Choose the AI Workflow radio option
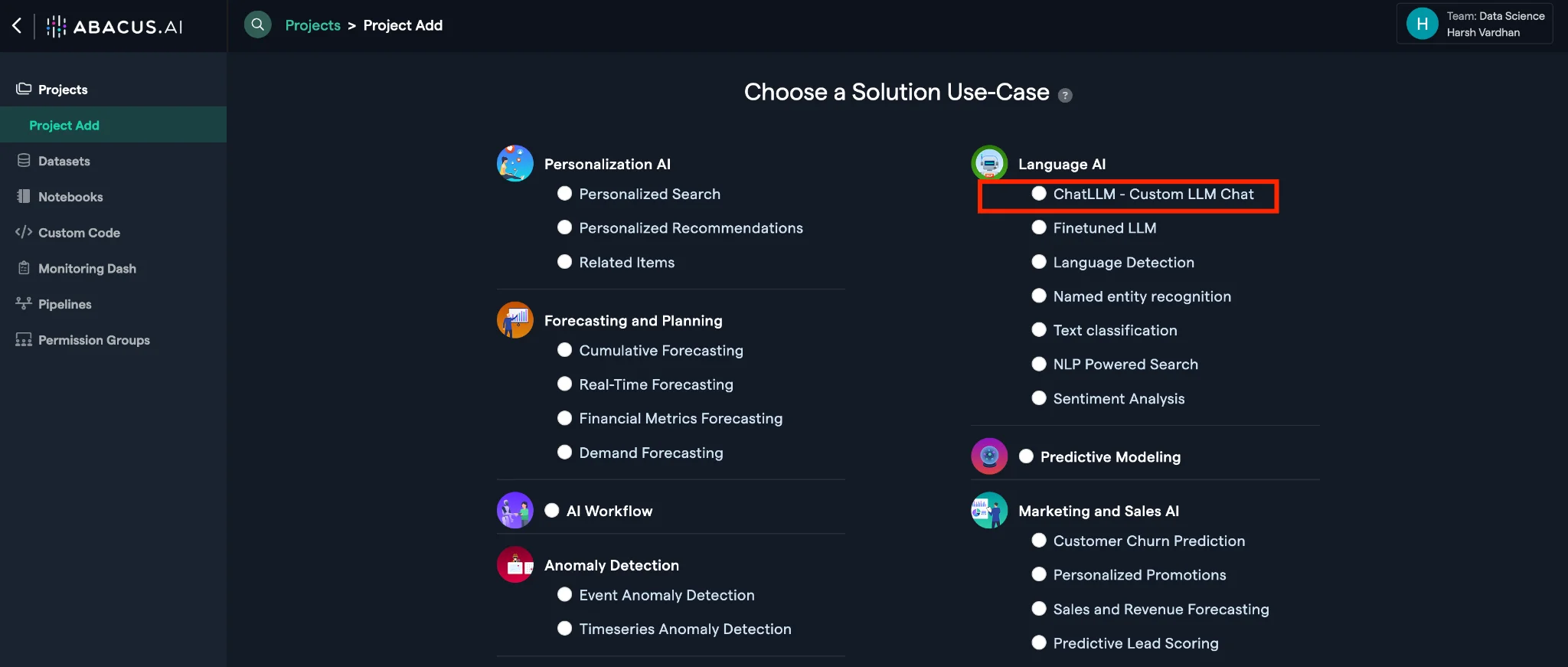The height and width of the screenshot is (667, 1568). tap(552, 511)
